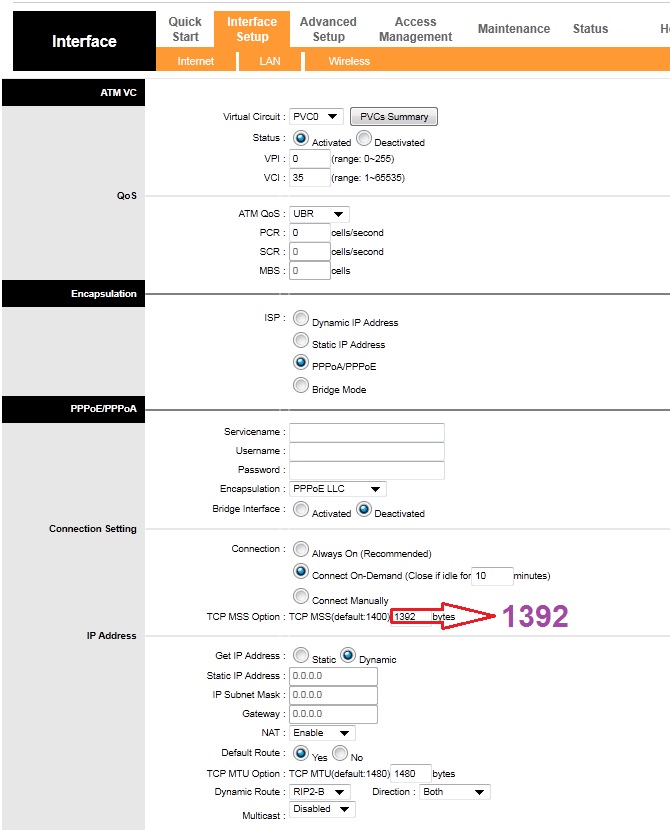This screenshot has height=830, width=670.
Task: Click the PCR cells/second field
Action: (x=310, y=233)
